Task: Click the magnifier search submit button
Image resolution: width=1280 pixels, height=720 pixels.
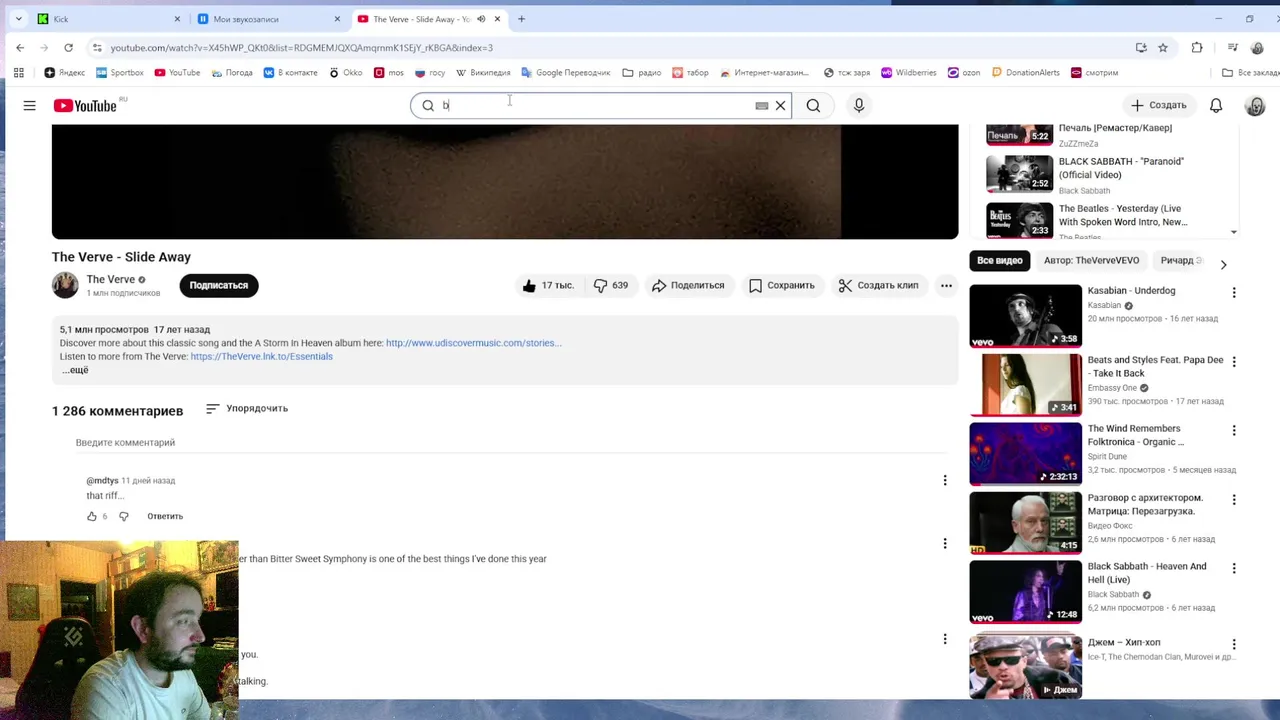Action: [x=813, y=105]
